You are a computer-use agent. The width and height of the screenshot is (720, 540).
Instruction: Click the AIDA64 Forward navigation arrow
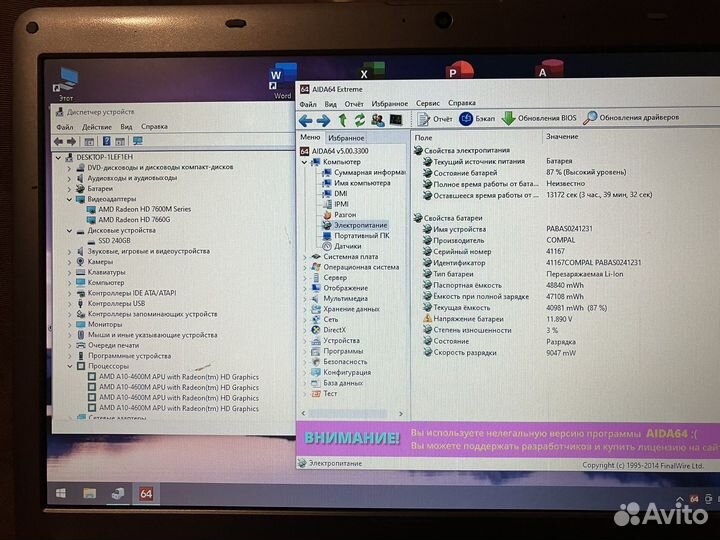tap(323, 119)
